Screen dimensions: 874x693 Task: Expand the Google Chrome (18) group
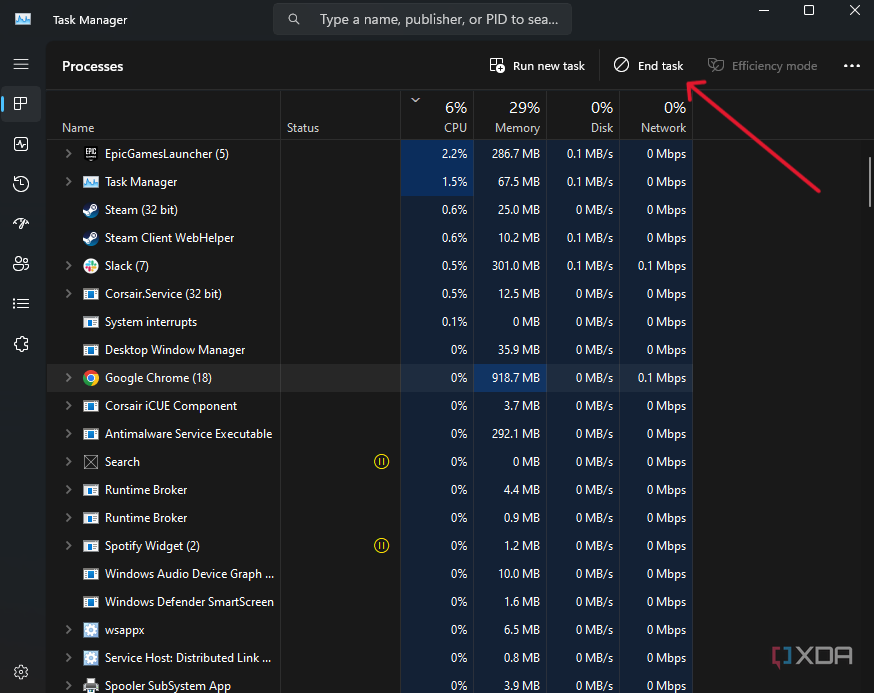[69, 377]
